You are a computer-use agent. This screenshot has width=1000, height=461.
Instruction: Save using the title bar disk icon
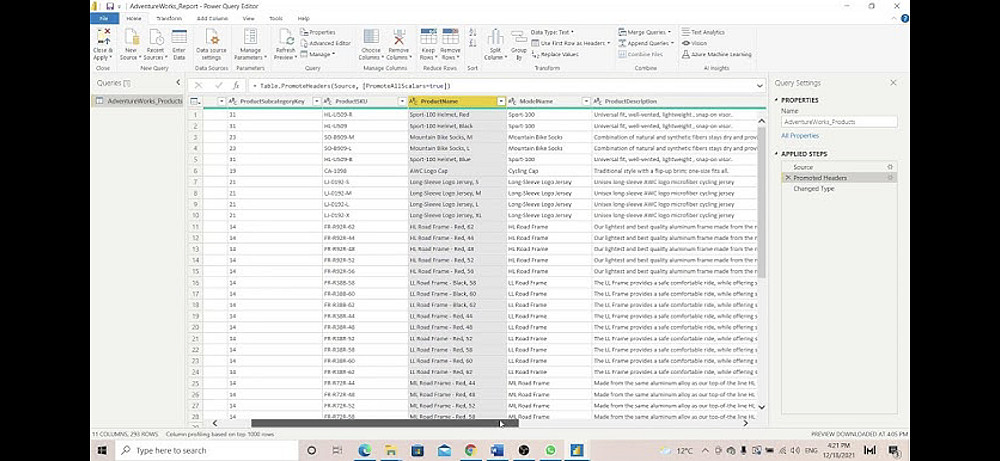(x=110, y=6)
